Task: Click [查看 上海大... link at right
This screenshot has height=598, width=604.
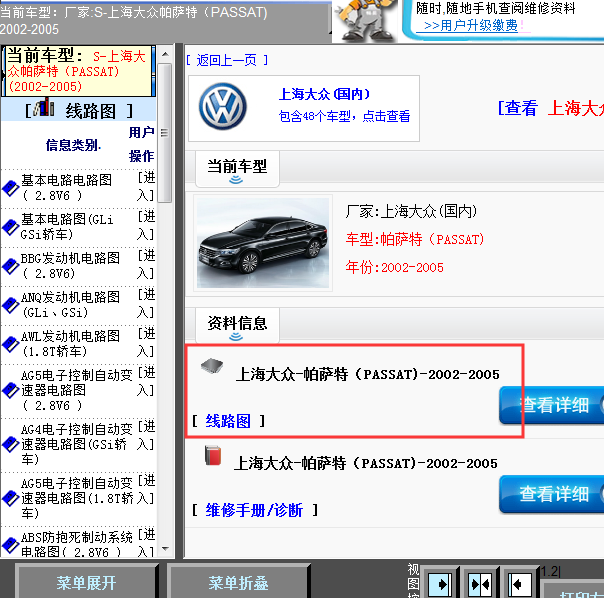Action: point(551,108)
